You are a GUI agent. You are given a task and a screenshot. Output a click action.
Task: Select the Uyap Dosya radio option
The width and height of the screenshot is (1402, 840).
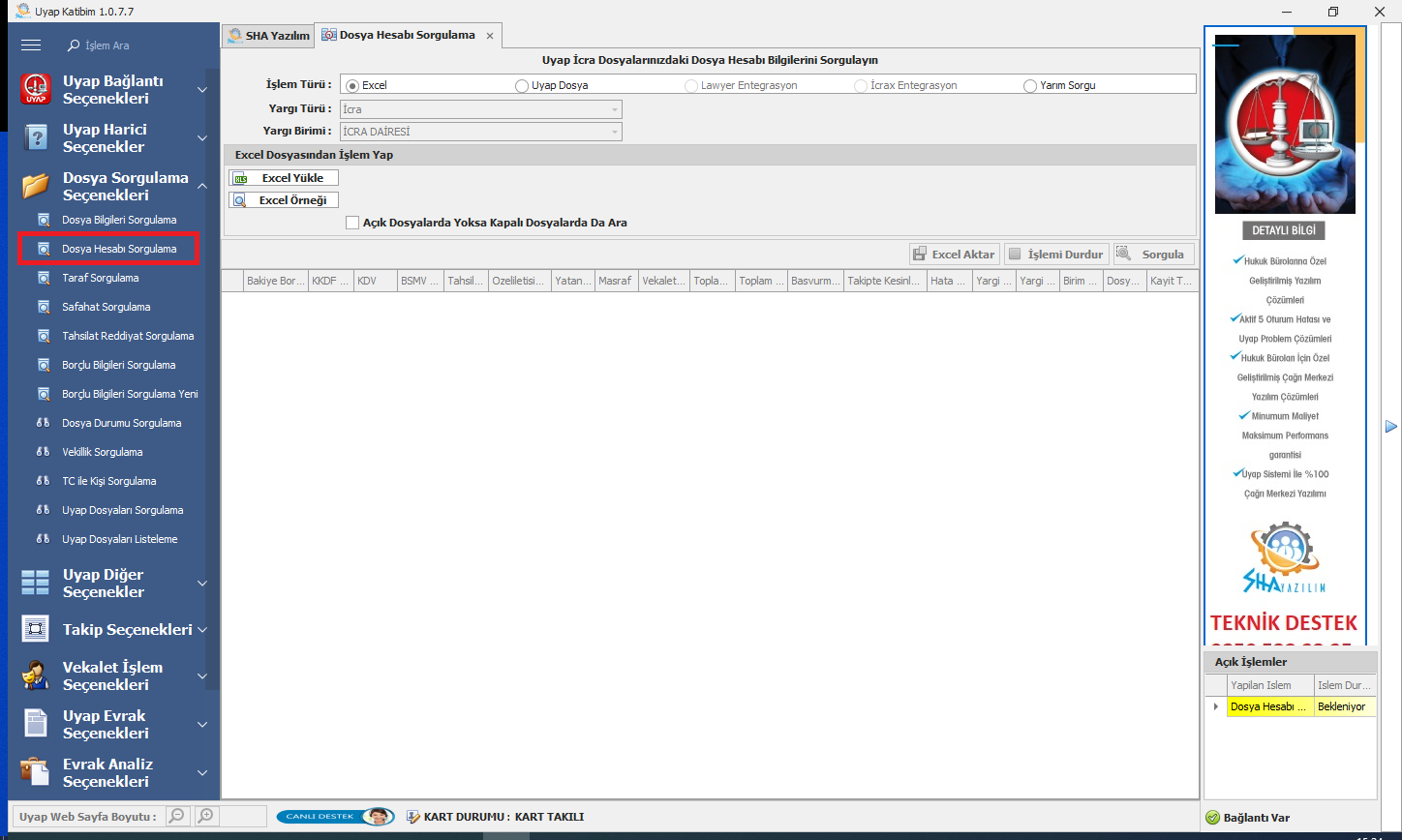coord(522,85)
